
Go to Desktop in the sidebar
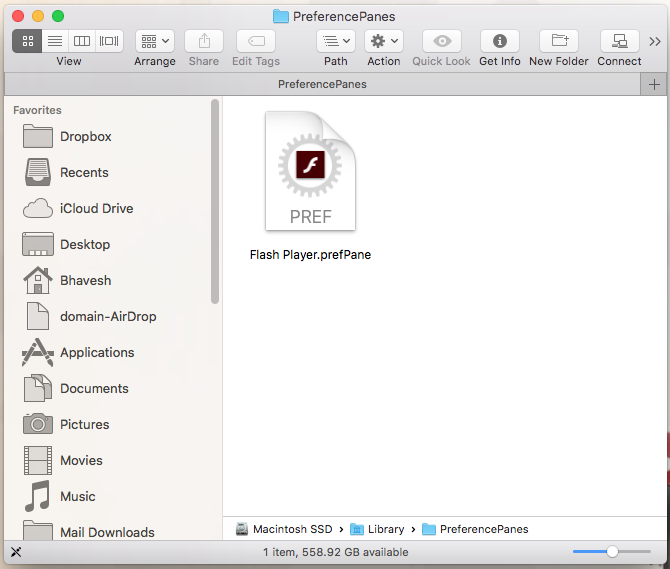click(x=115, y=244)
